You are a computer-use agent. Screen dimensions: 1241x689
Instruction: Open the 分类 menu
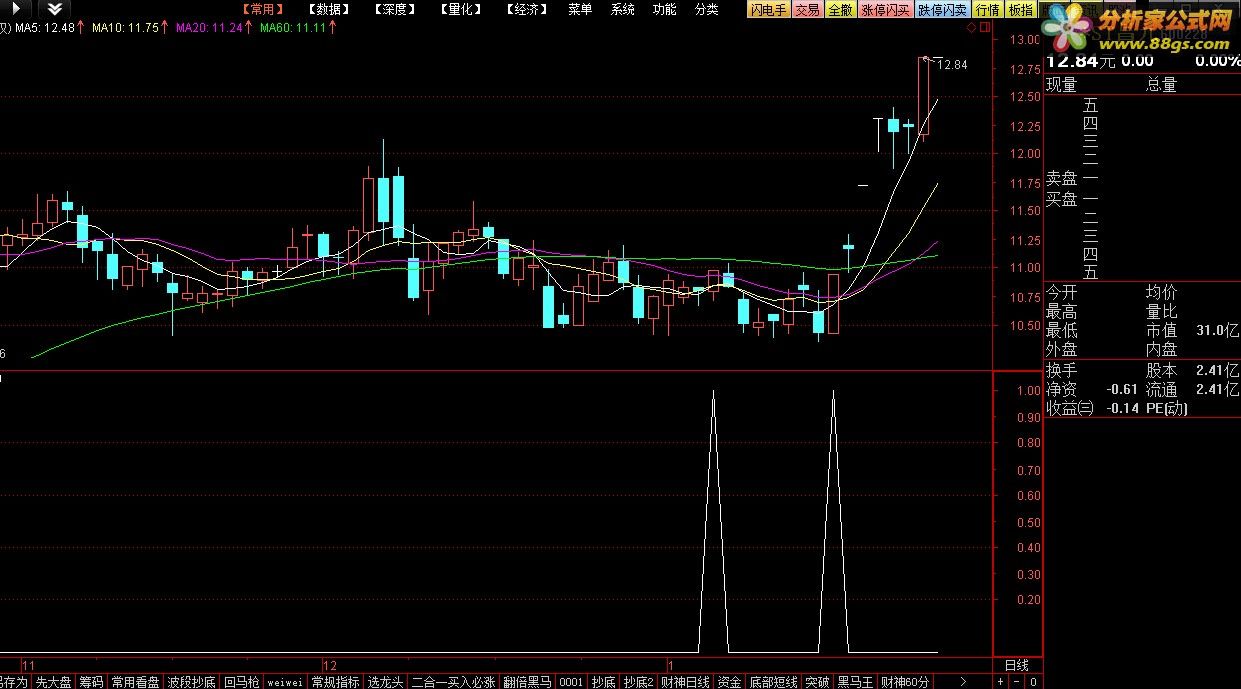[x=706, y=9]
